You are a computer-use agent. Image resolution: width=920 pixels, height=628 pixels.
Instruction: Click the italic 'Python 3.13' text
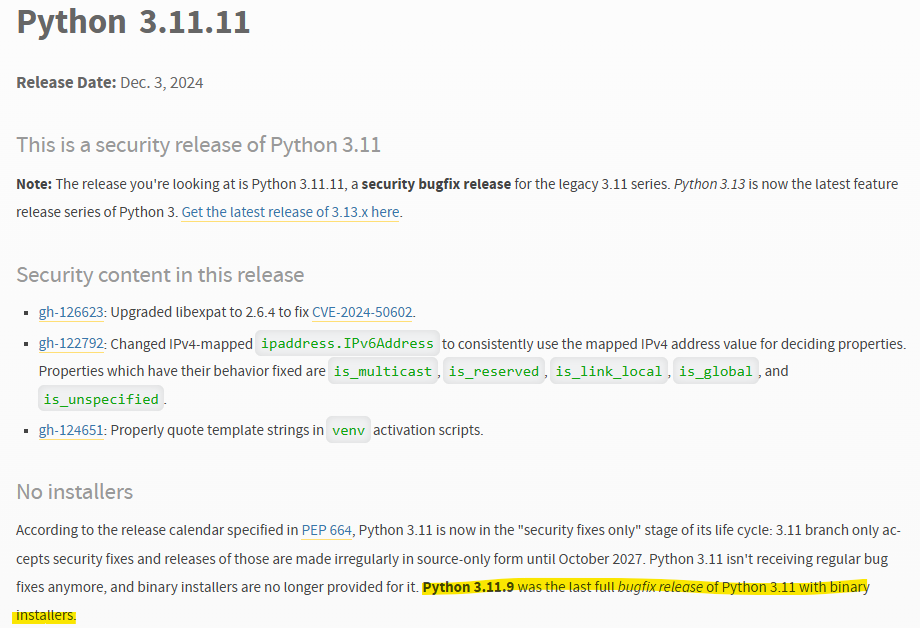coord(709,184)
